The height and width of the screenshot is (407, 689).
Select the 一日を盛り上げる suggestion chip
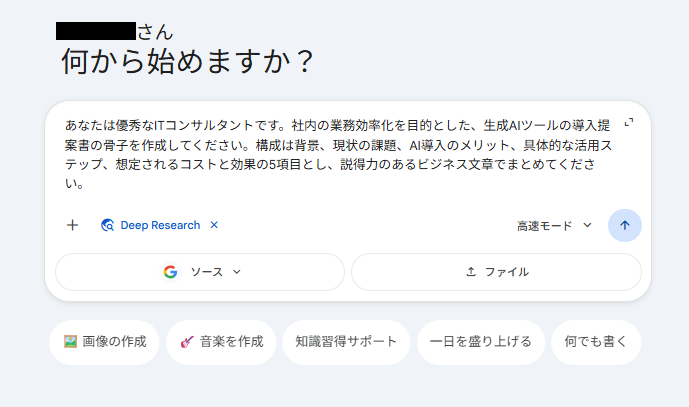(480, 341)
